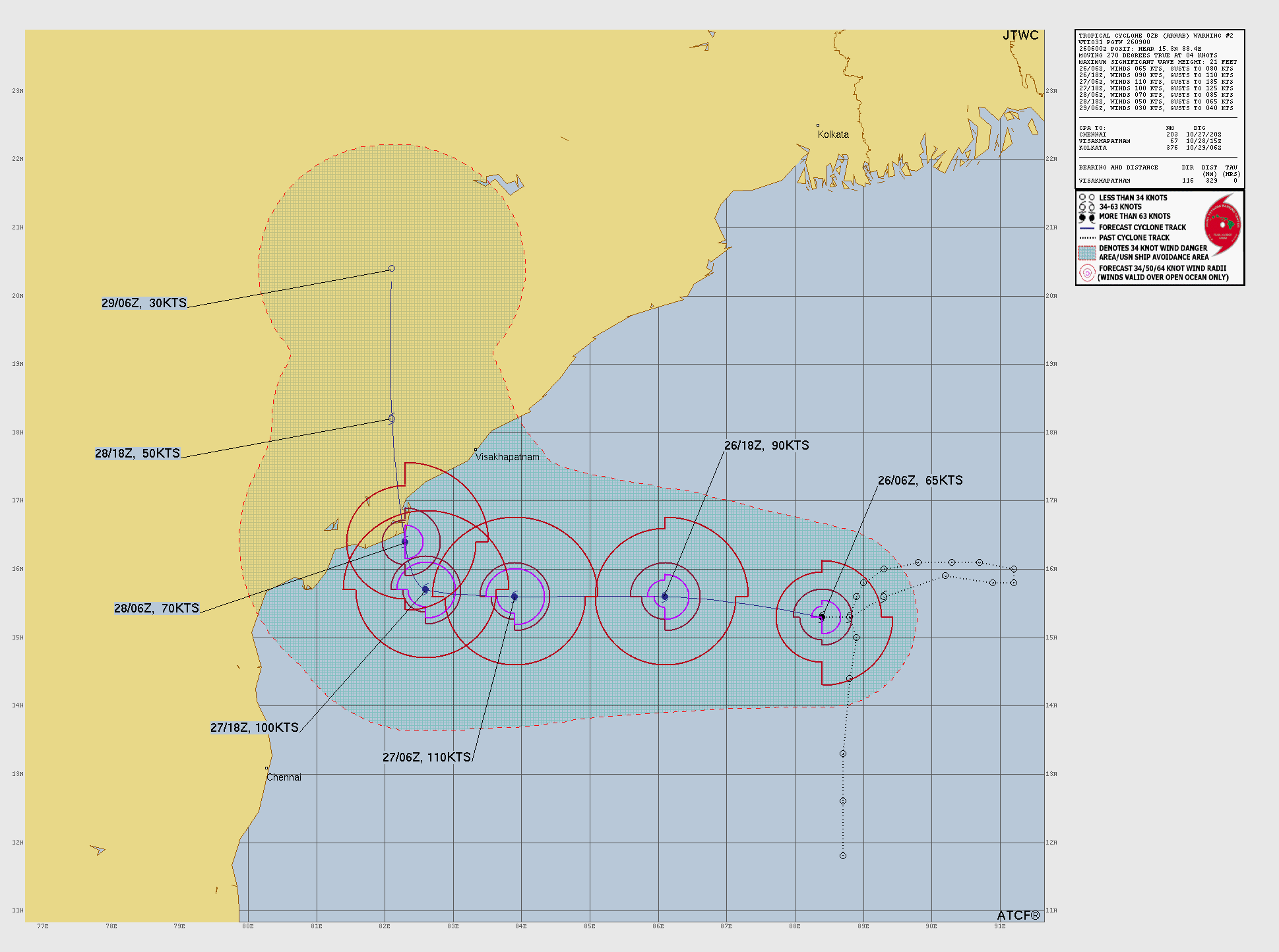Click the 'PAST CYCLONE TRACK' legend text

point(1134,238)
